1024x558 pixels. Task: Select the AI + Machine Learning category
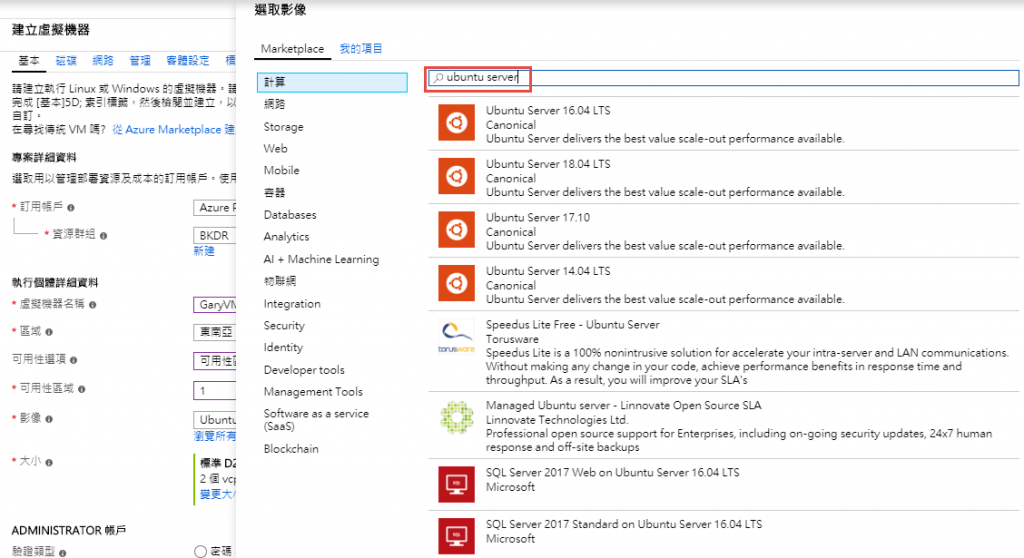321,259
